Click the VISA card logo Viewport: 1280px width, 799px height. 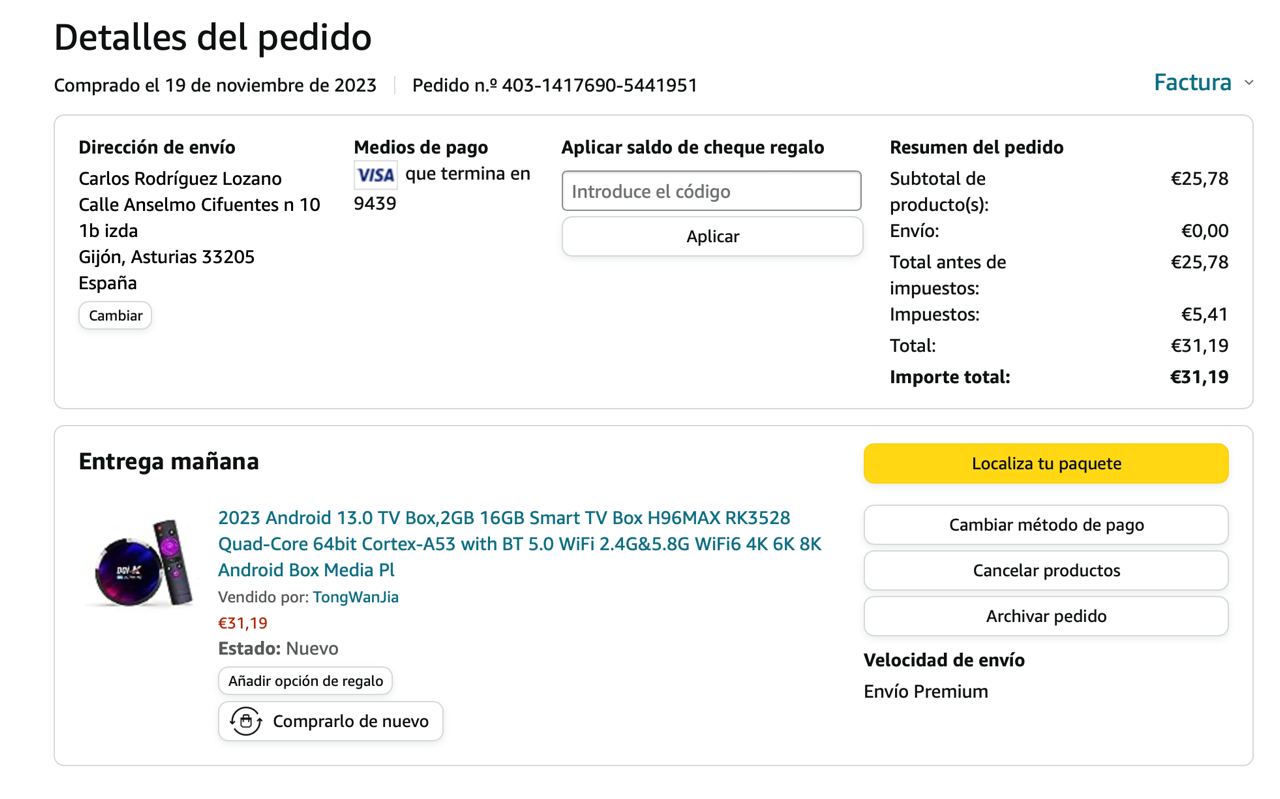click(376, 175)
